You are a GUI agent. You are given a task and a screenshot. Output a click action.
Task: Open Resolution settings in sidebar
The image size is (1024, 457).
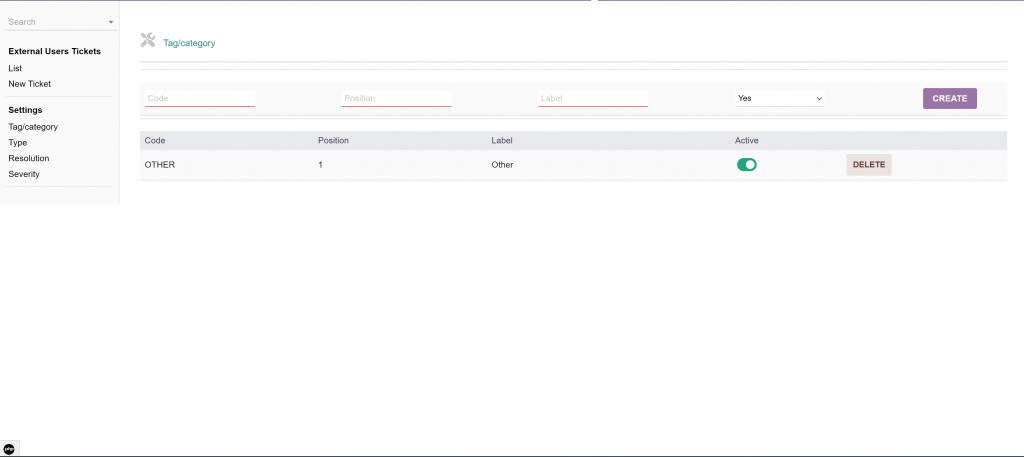click(x=29, y=159)
